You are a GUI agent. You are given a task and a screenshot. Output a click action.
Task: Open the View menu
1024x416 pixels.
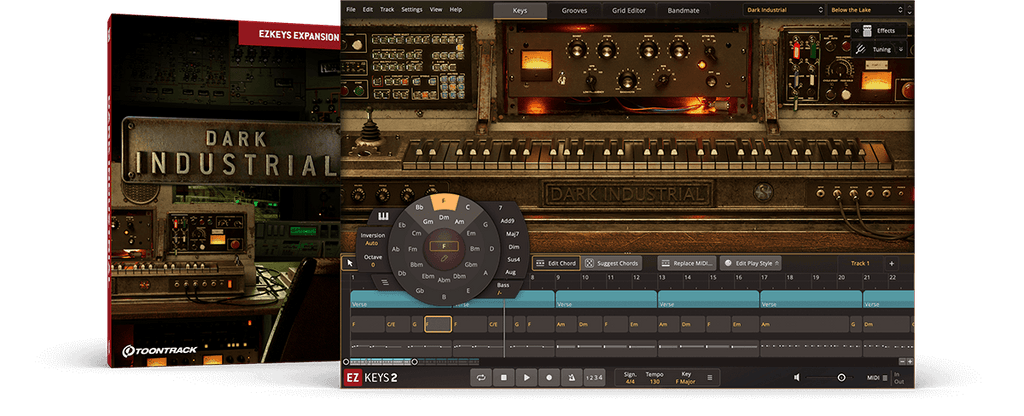pyautogui.click(x=436, y=10)
